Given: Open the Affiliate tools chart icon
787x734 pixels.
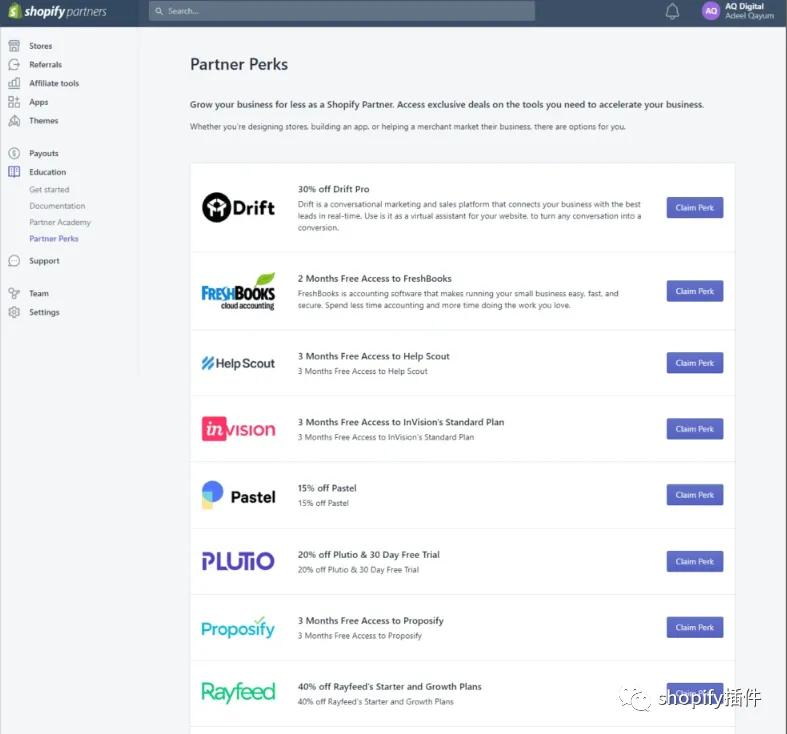Looking at the screenshot, I should tap(14, 83).
